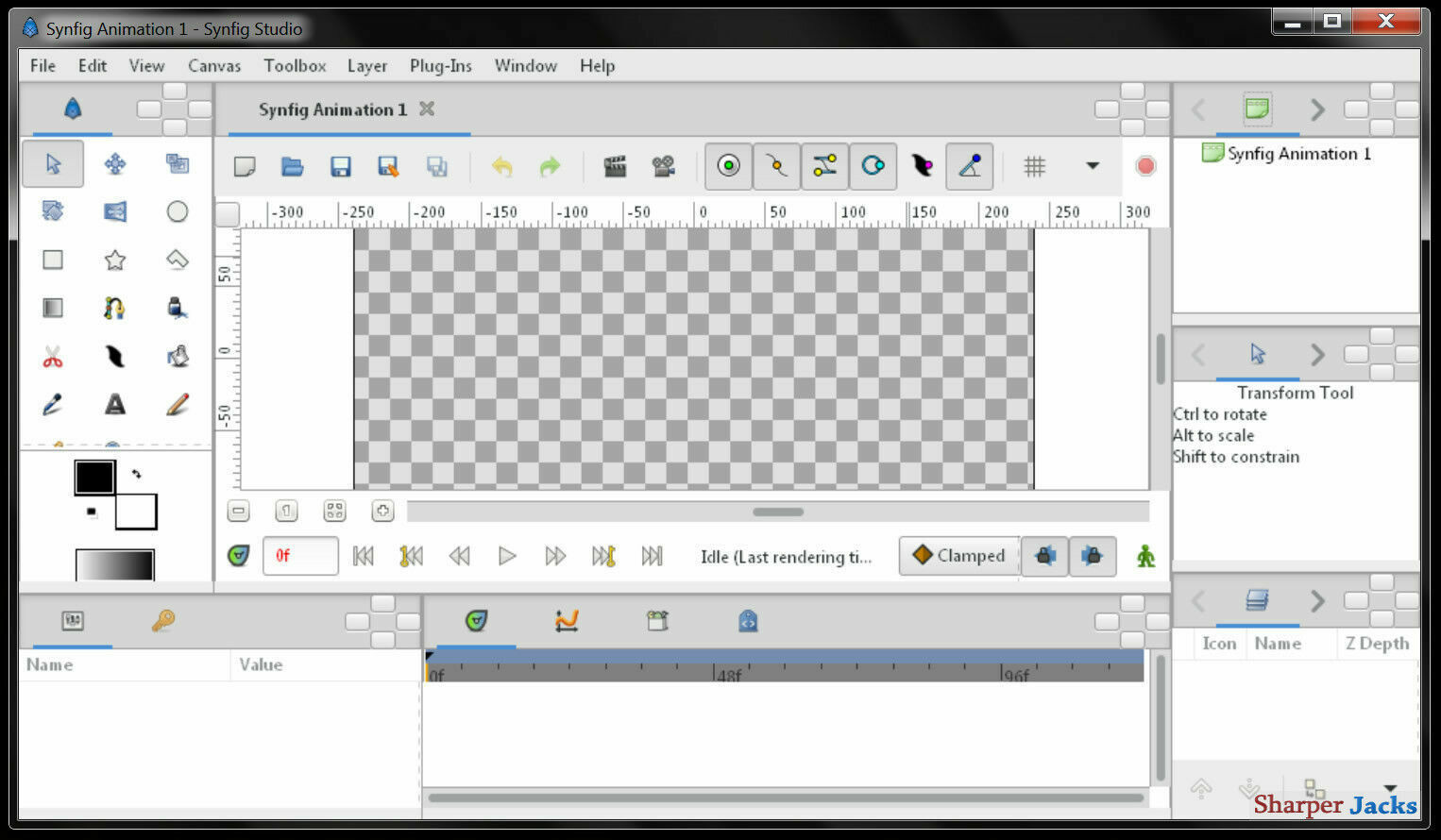The image size is (1441, 840).
Task: Switch to the Keyframes key tab
Action: (162, 620)
